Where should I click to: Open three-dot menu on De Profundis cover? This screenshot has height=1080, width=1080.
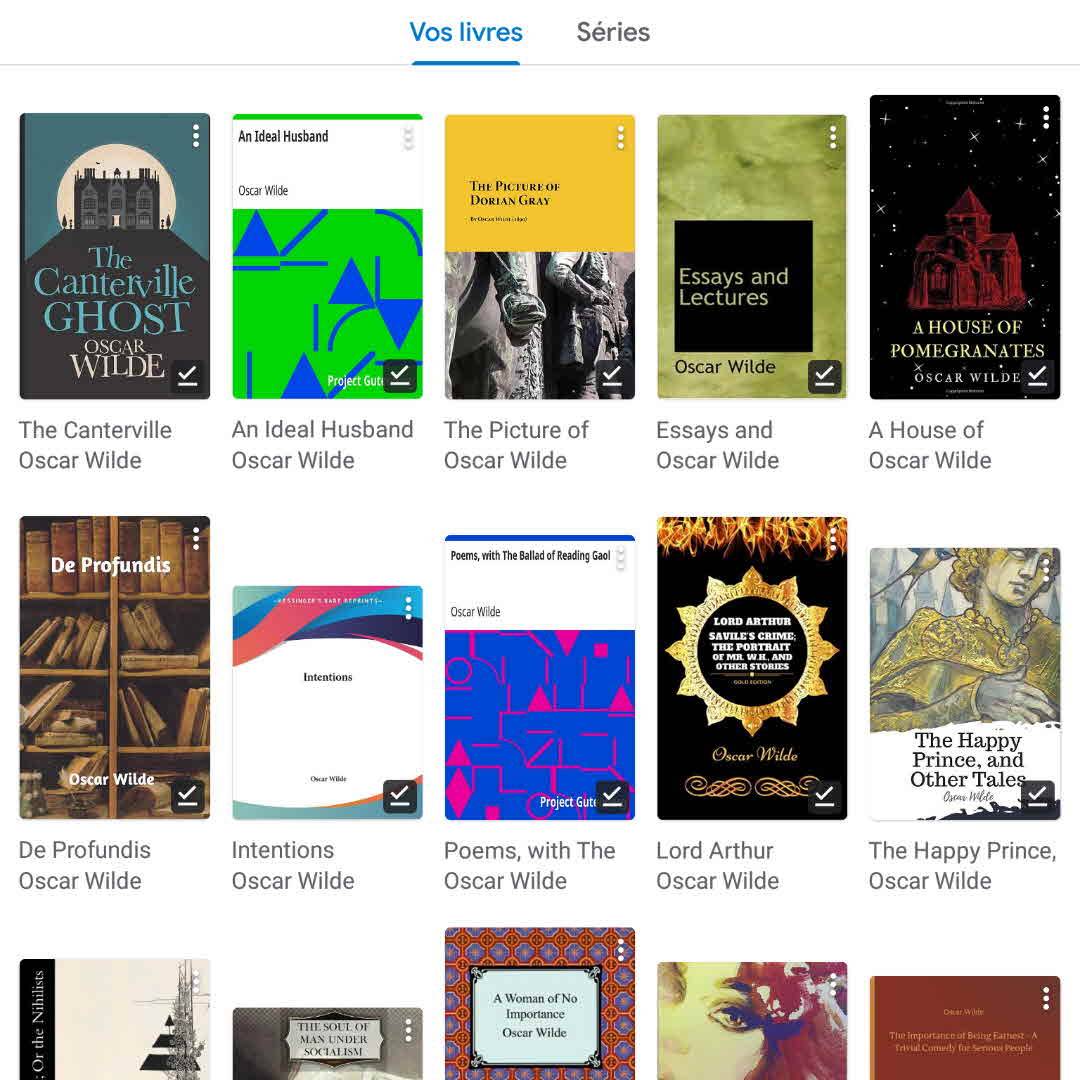click(x=196, y=539)
